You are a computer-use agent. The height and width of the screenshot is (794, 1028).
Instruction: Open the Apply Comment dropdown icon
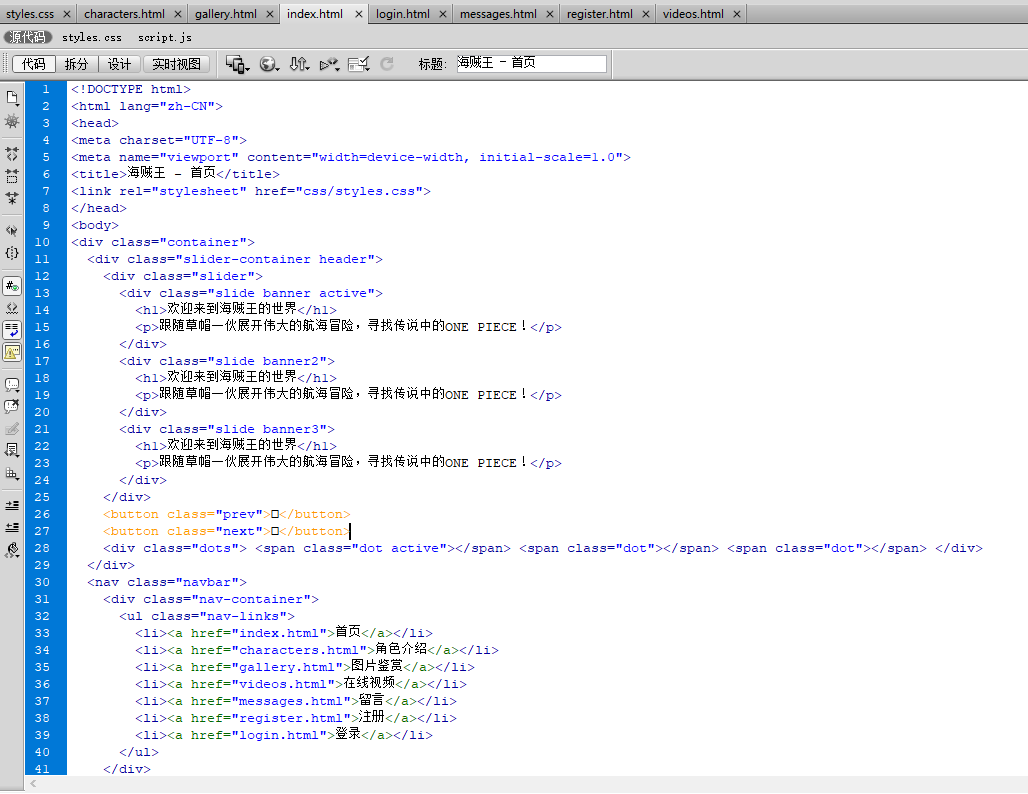pyautogui.click(x=12, y=385)
